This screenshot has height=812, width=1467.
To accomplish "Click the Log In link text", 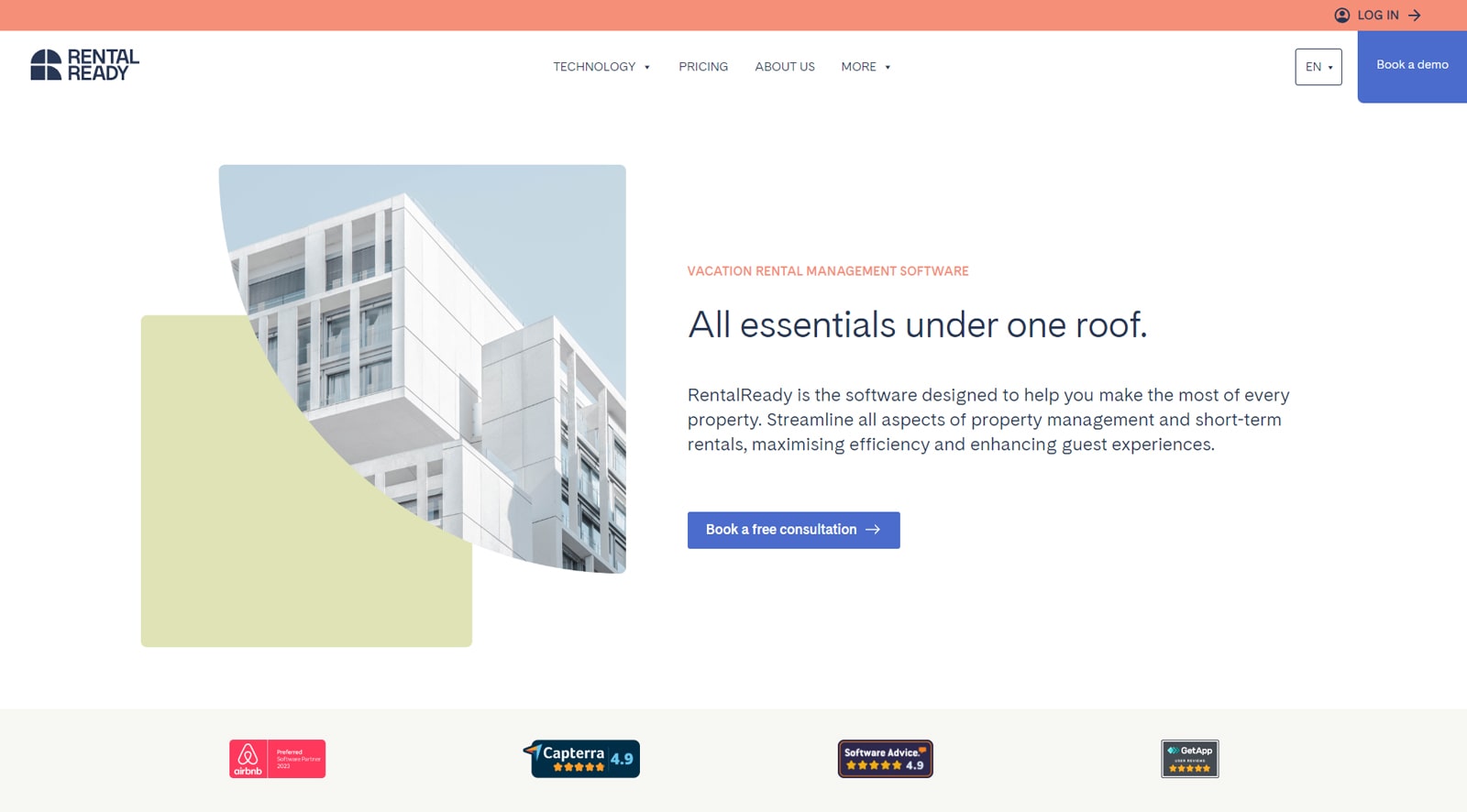I will click(1378, 16).
